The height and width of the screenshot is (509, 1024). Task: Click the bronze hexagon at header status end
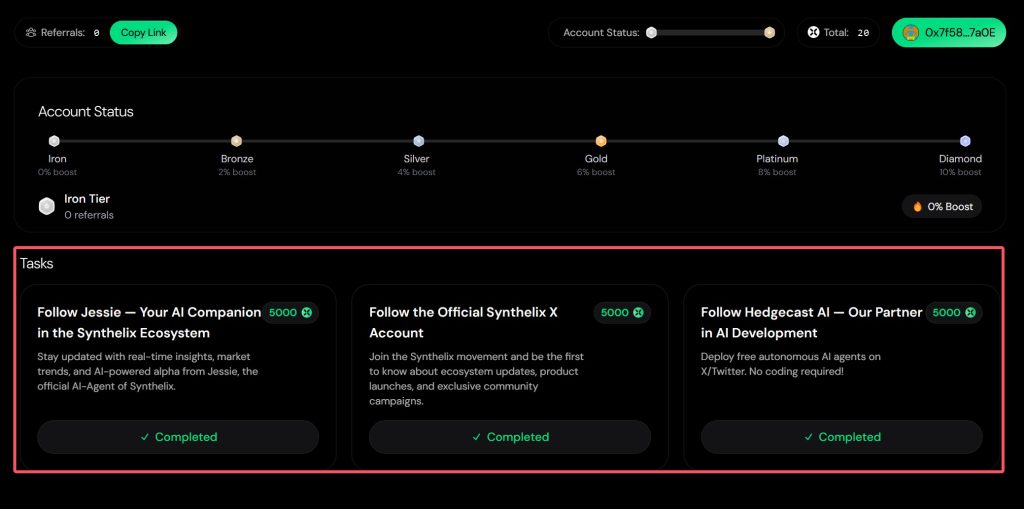(x=769, y=33)
